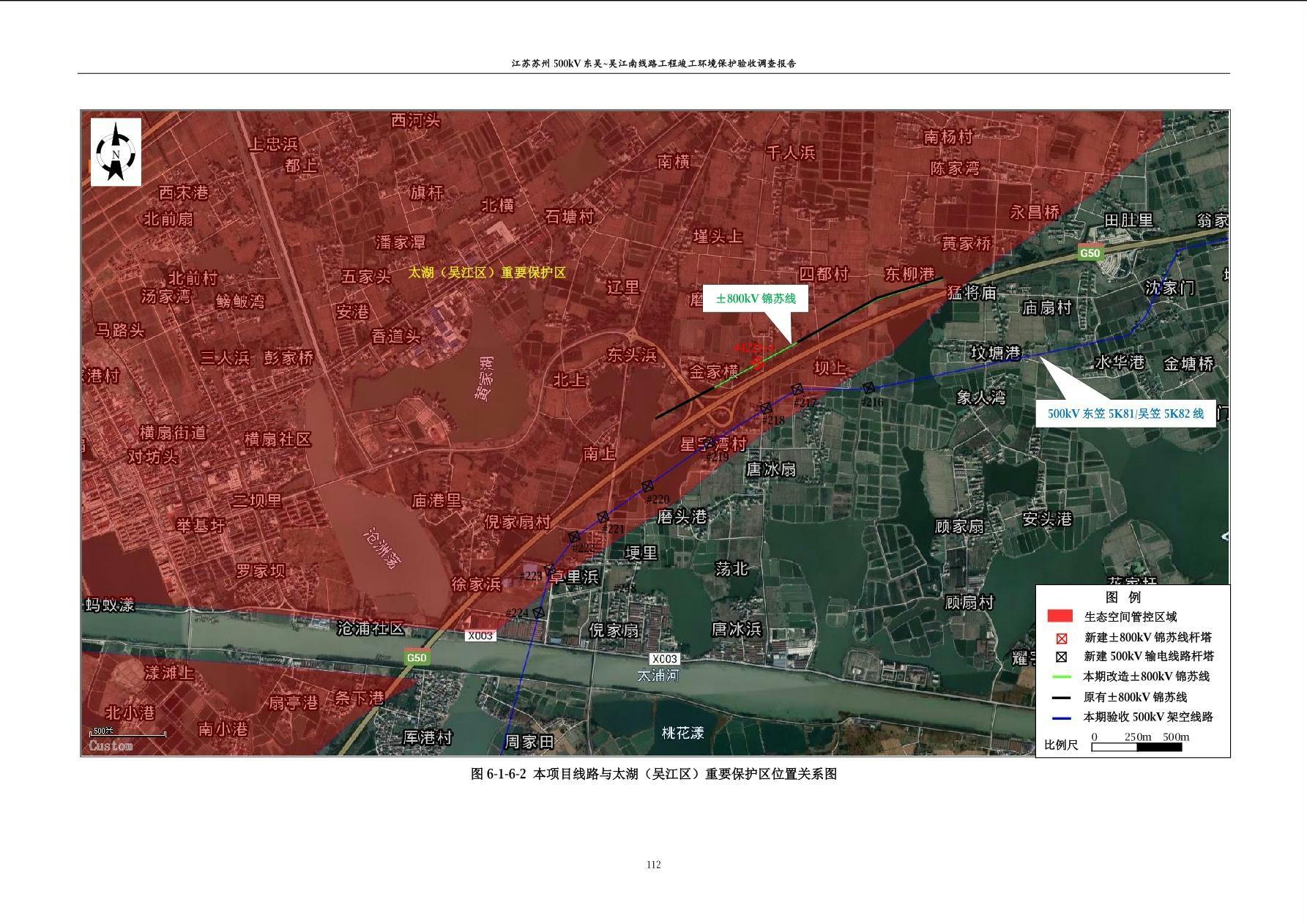Image resolution: width=1307 pixels, height=924 pixels.
Task: Click legend entry 原有±800kV 锦苏线
Action: tap(1136, 698)
